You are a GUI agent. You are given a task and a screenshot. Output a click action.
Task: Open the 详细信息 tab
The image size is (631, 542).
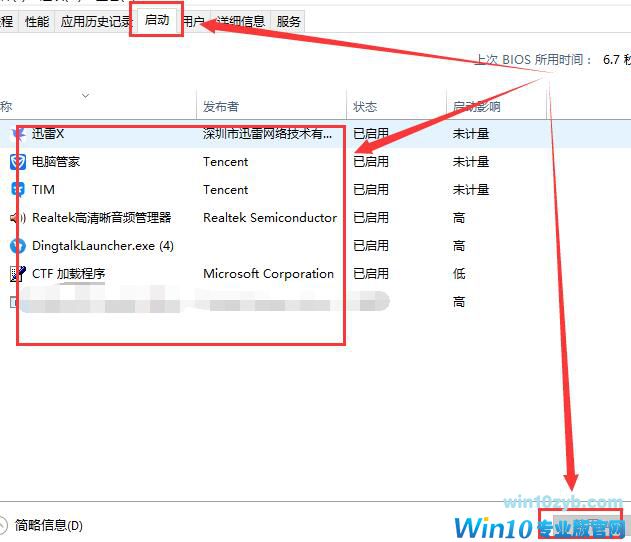click(240, 21)
